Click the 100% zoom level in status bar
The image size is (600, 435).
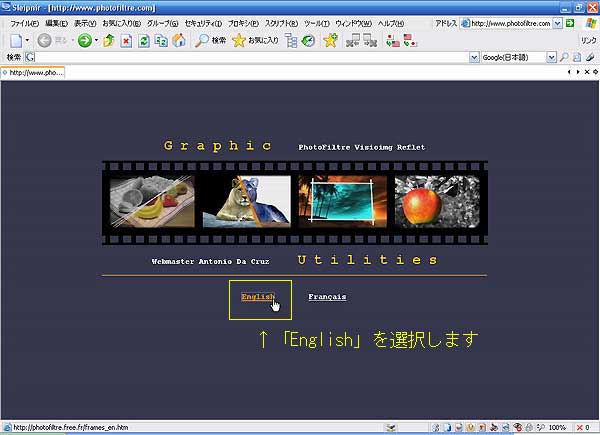(557, 427)
